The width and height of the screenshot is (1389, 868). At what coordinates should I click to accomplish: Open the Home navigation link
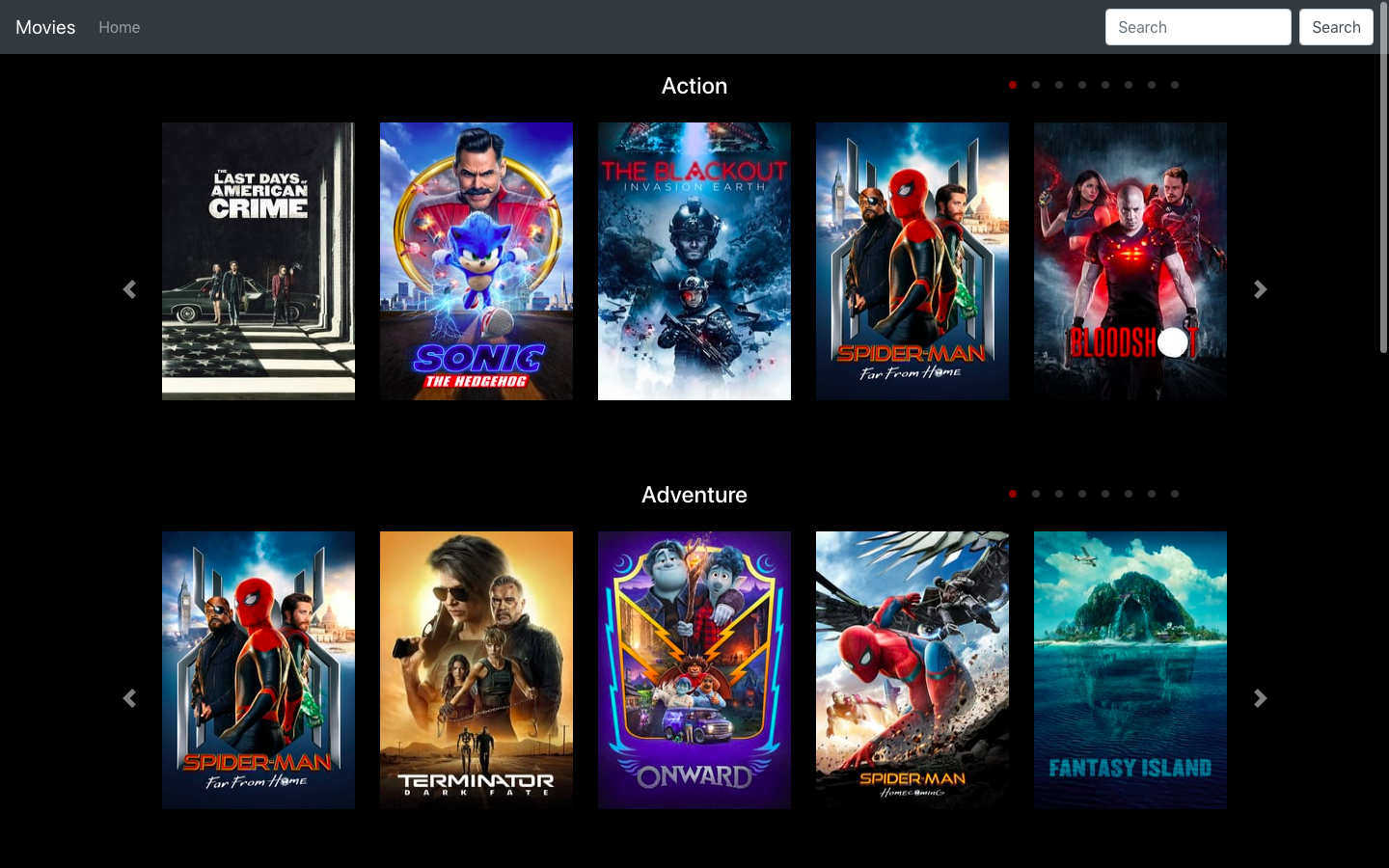pos(120,27)
